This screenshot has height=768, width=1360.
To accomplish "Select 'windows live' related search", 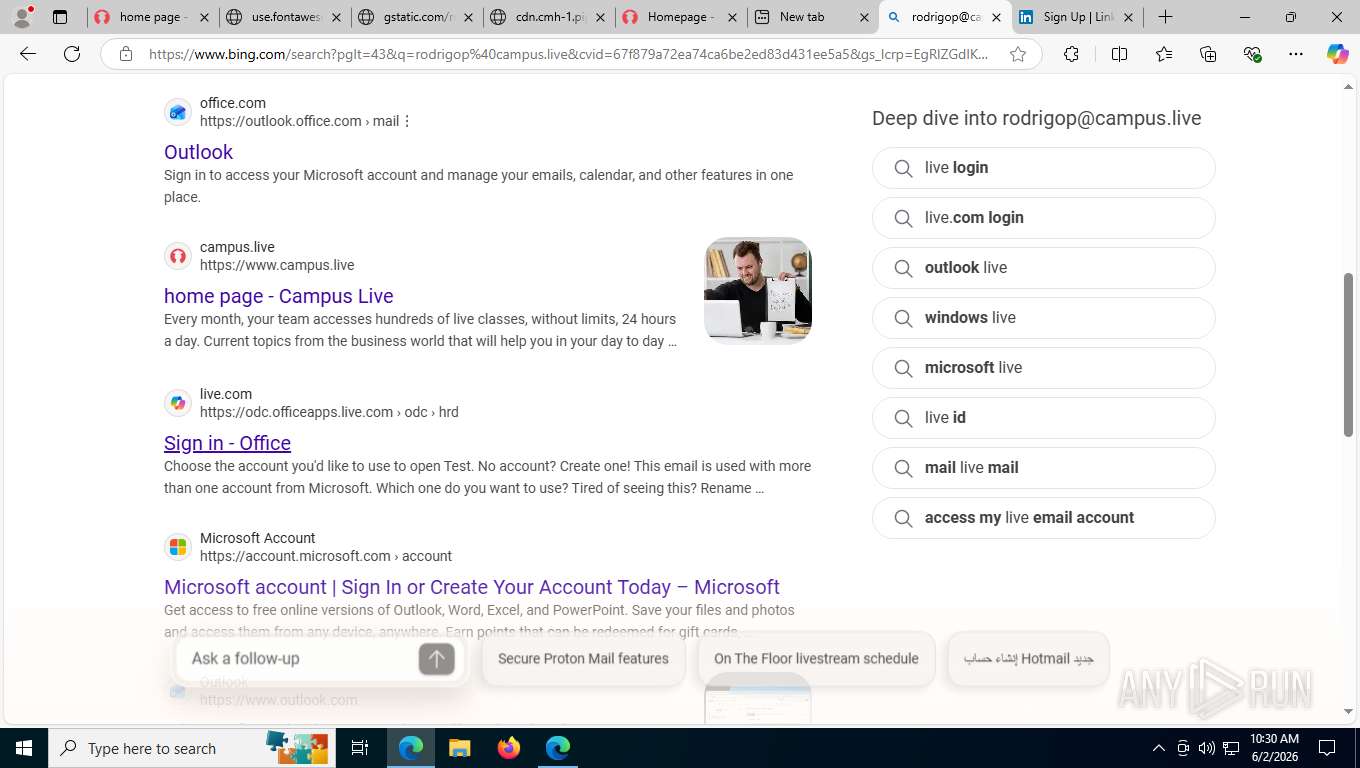I will tap(1043, 318).
